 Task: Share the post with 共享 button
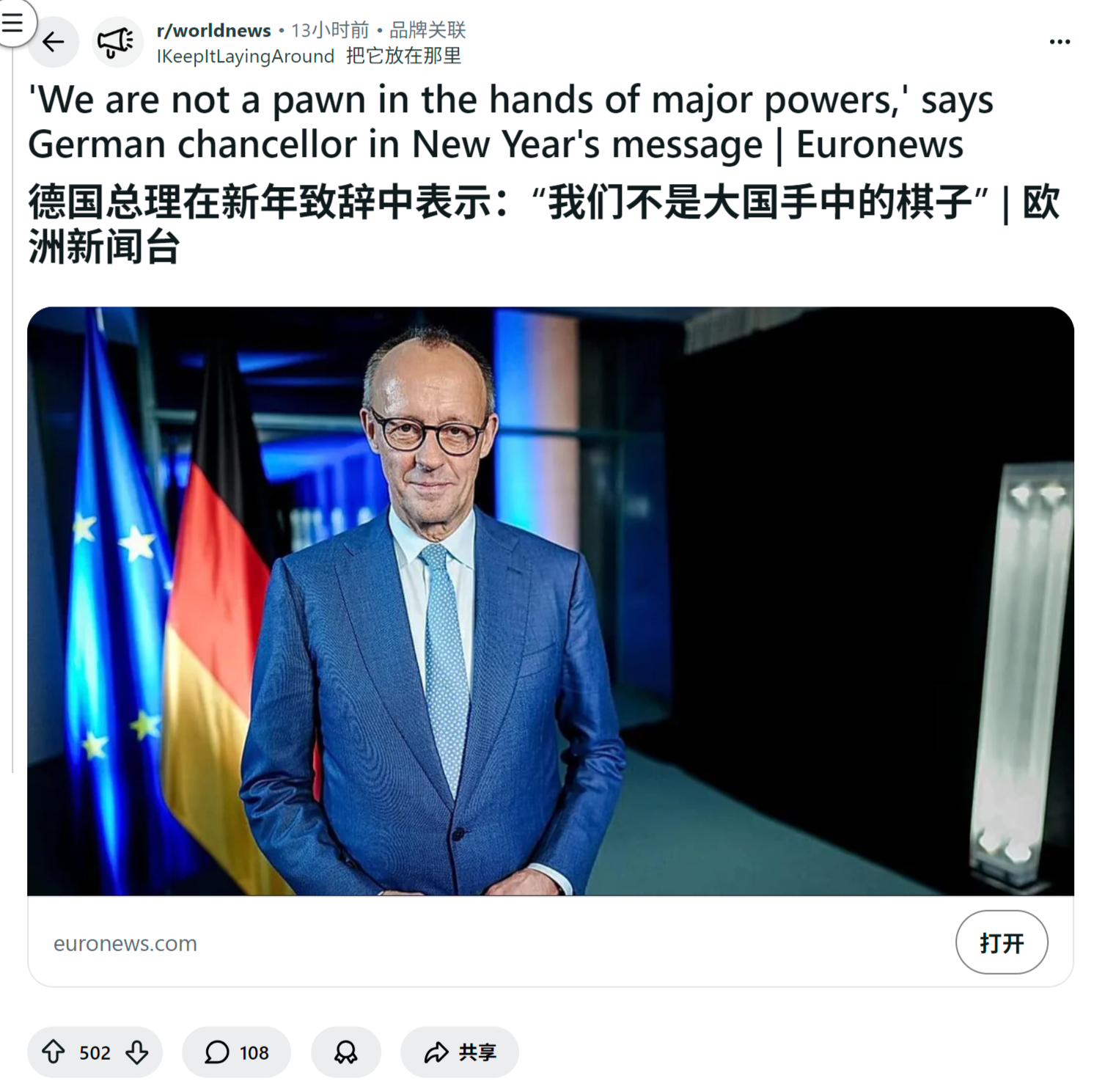coord(459,1052)
